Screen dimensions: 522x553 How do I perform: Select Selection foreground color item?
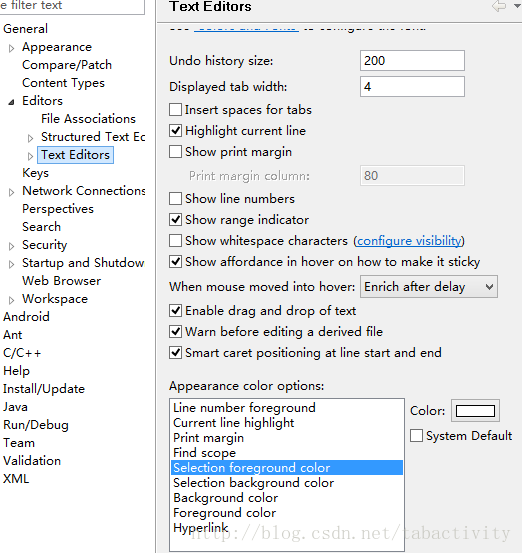tap(287, 468)
